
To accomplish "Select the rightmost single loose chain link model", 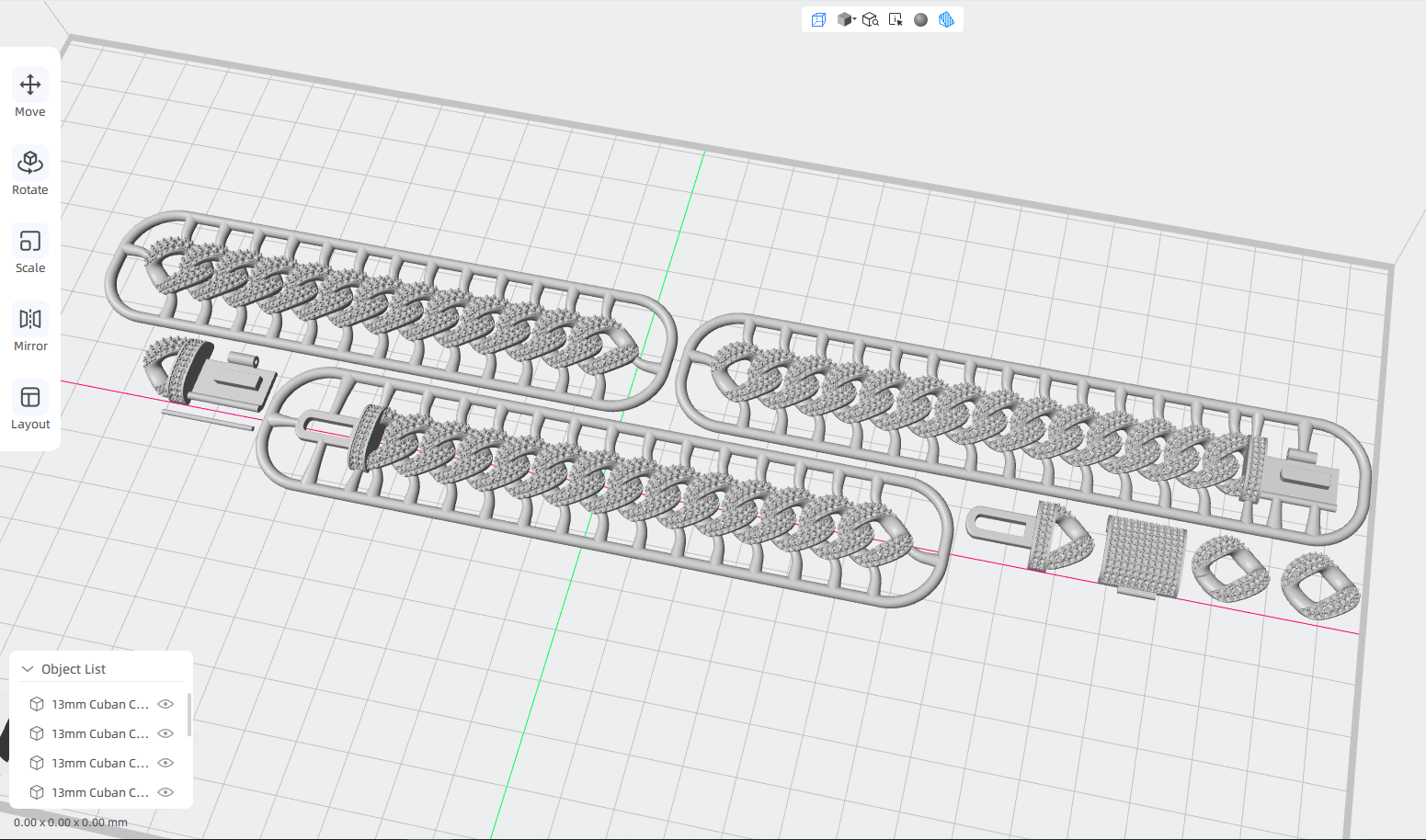I will (1321, 585).
